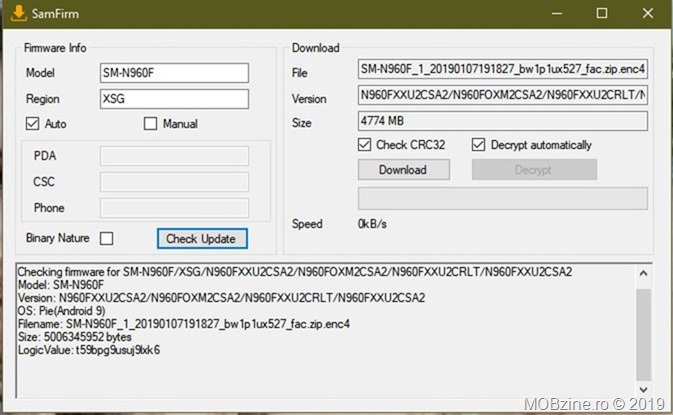
Task: Start the firmware Download button
Action: [x=404, y=170]
